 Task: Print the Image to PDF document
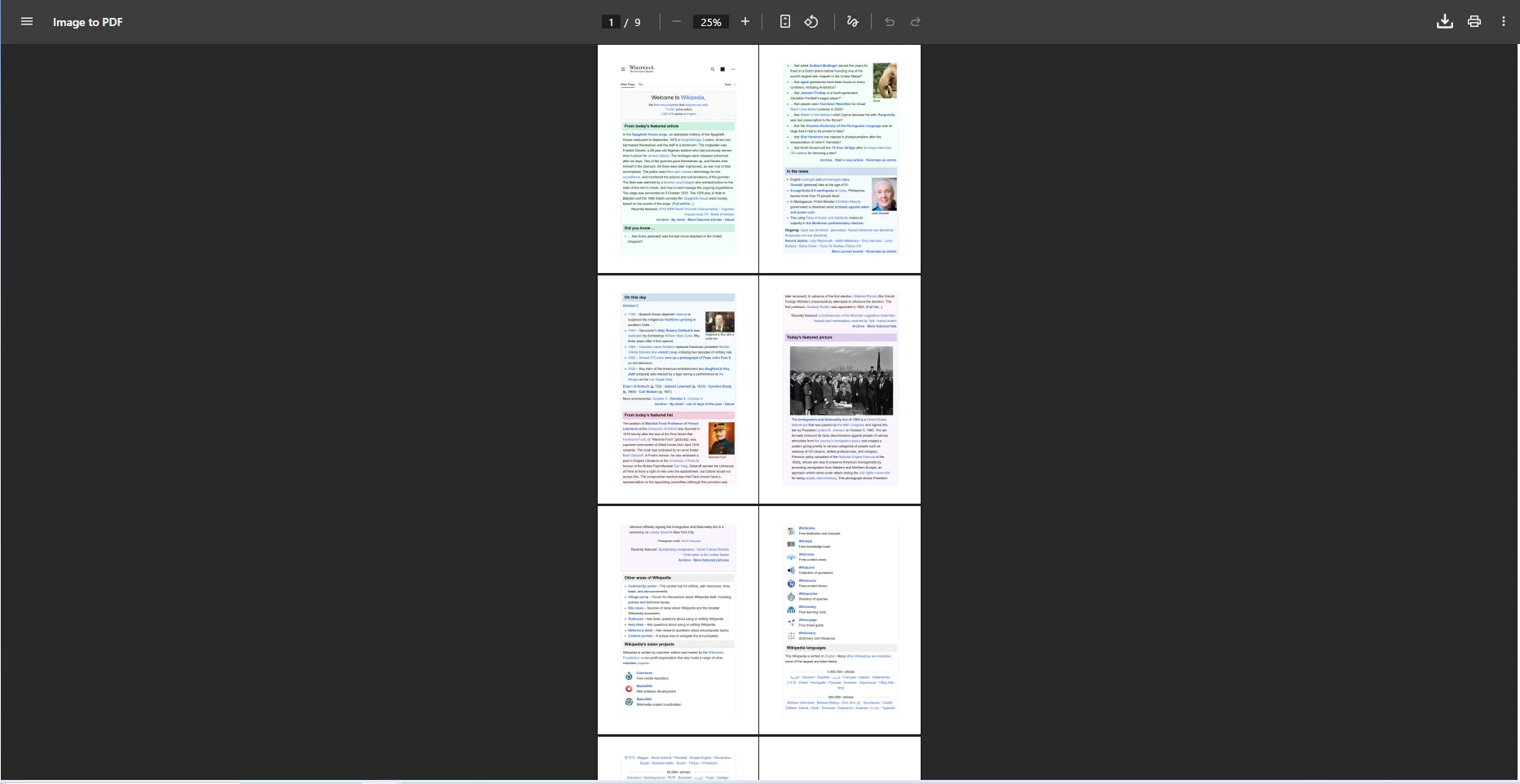1474,22
